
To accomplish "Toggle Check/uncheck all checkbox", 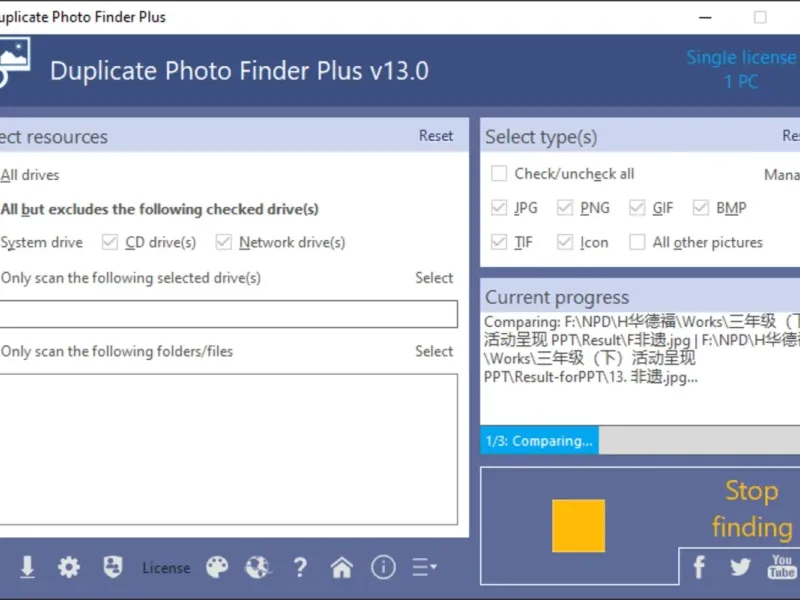I will click(x=499, y=173).
